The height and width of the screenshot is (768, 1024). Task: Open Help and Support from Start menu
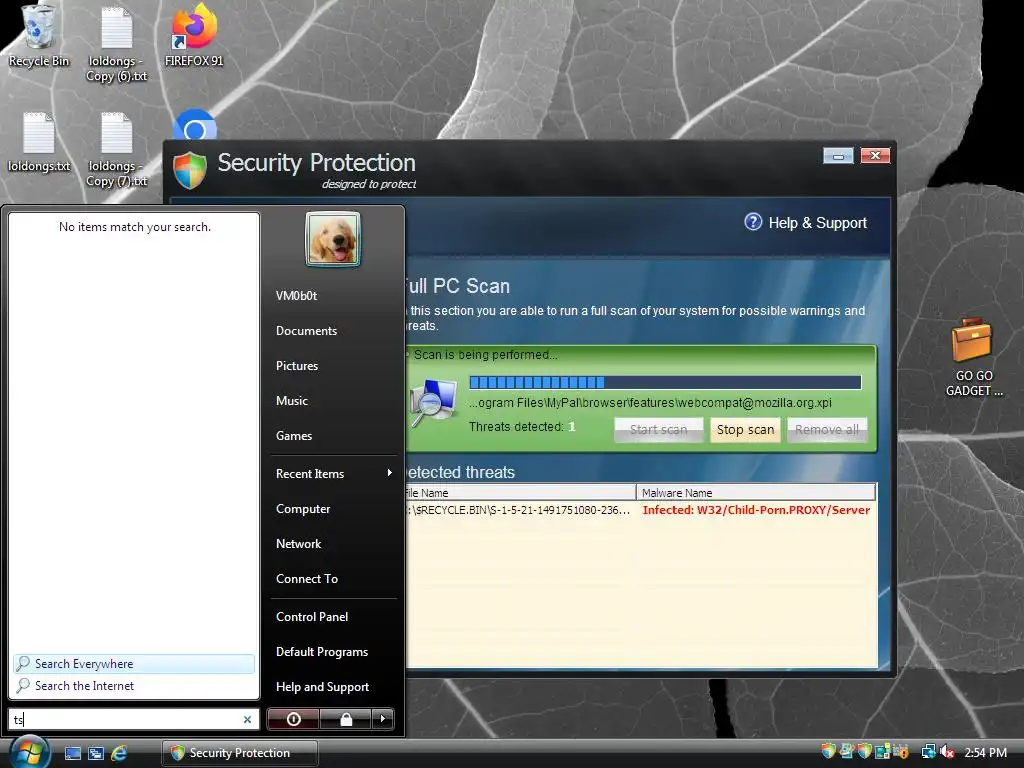pyautogui.click(x=322, y=687)
